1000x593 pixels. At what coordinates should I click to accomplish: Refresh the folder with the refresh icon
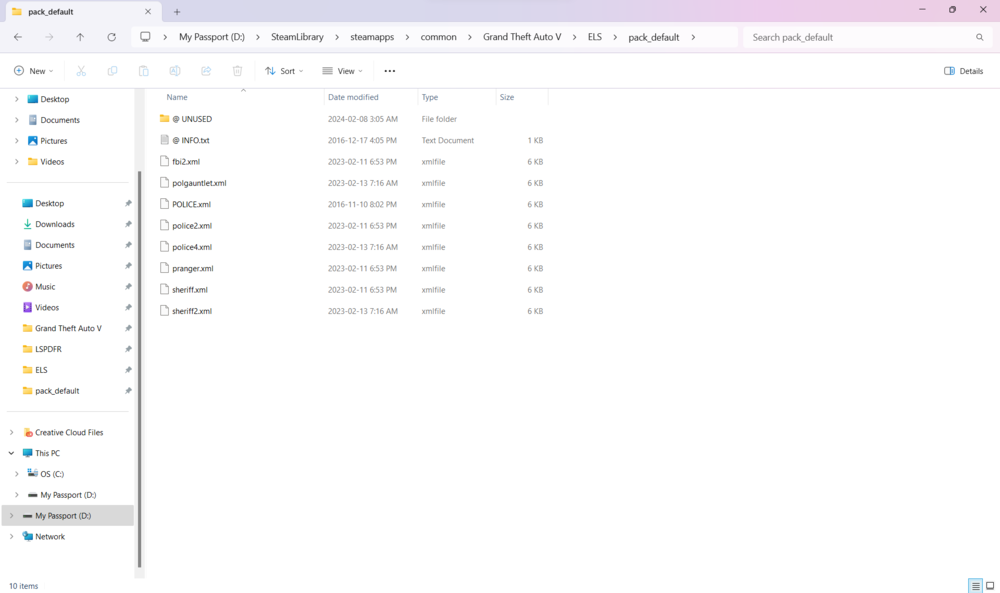point(111,36)
